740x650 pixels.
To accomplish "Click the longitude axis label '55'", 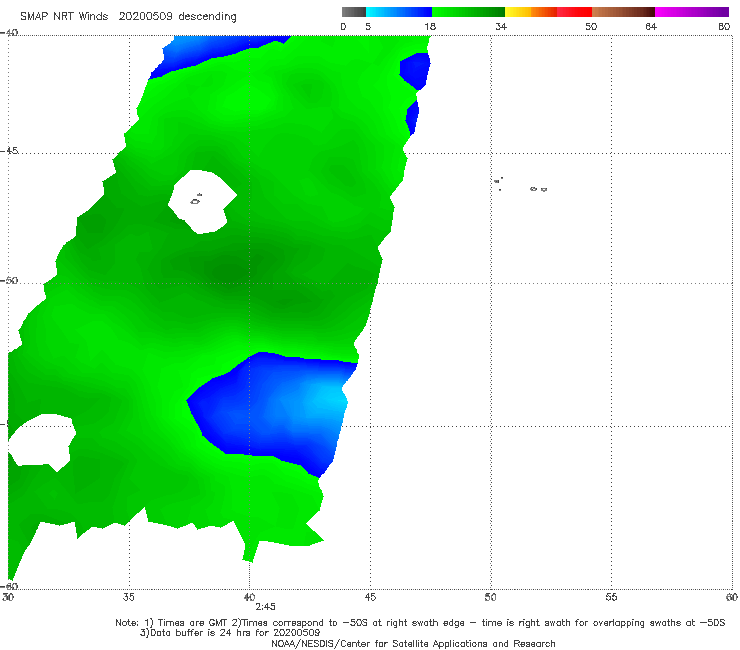I will pos(611,597).
